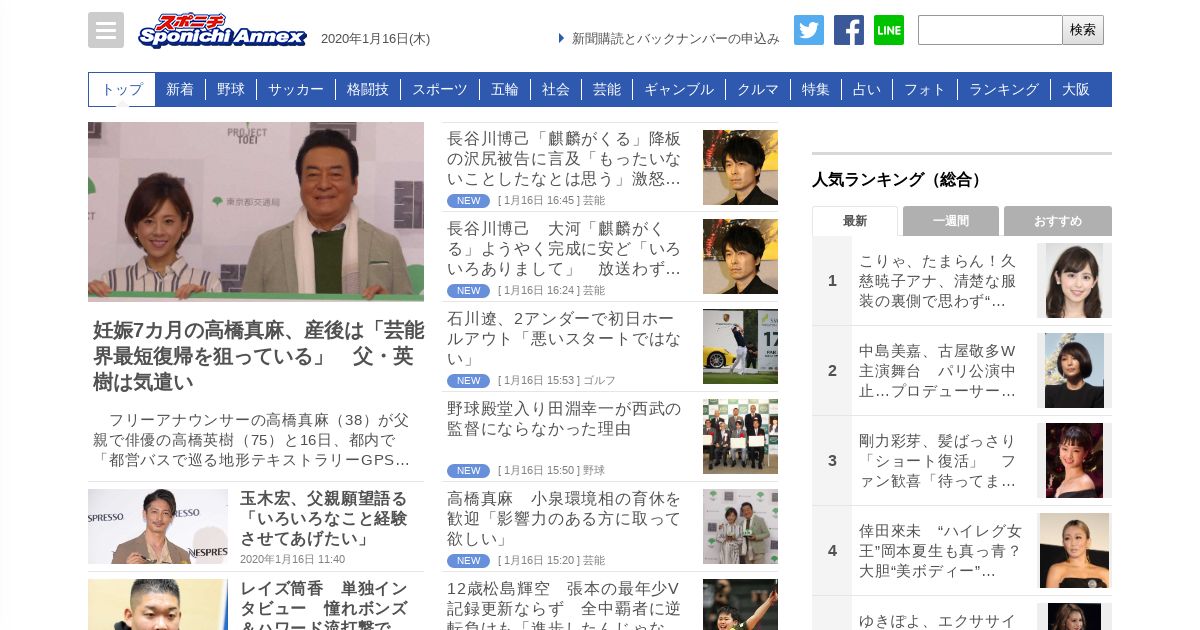Select the 新着 navigation tab
Image resolution: width=1200 pixels, height=630 pixels.
click(x=180, y=89)
